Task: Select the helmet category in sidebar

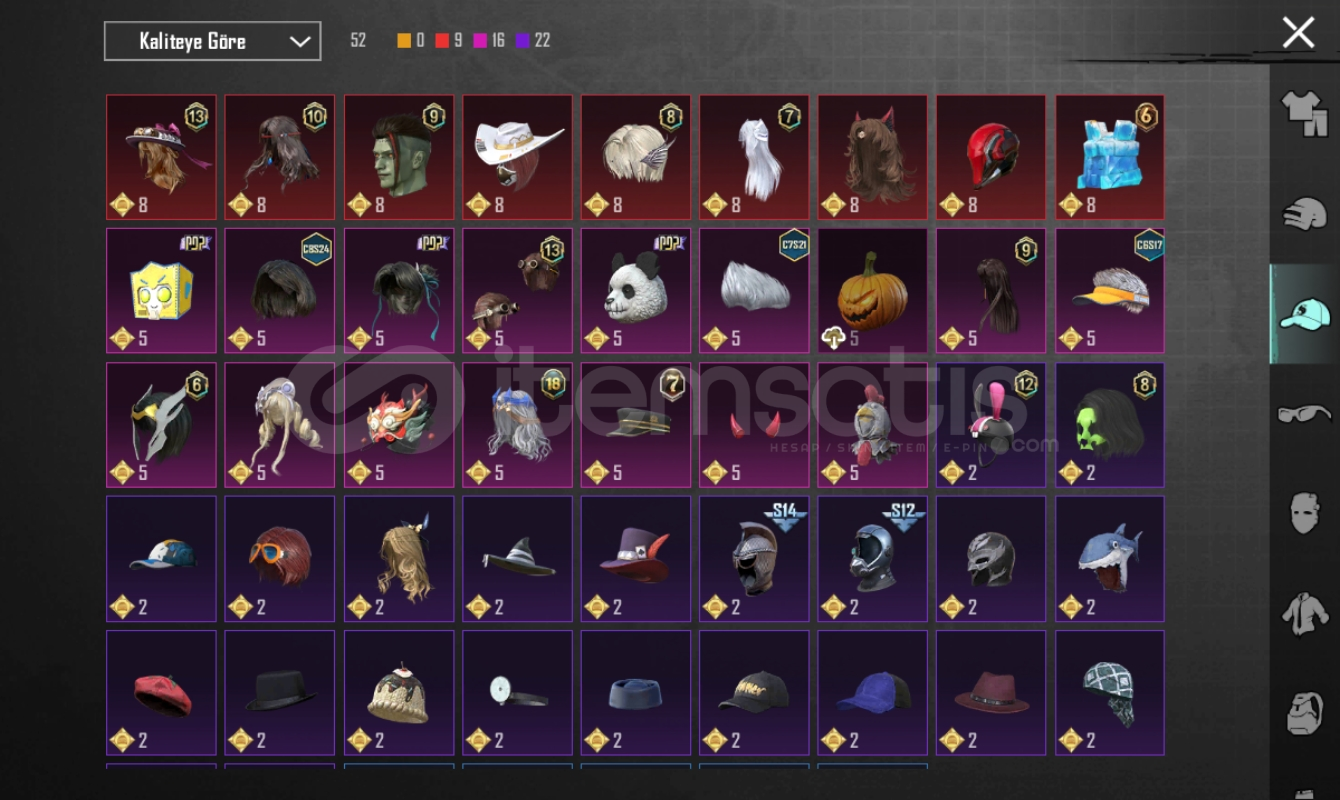Action: 1304,214
